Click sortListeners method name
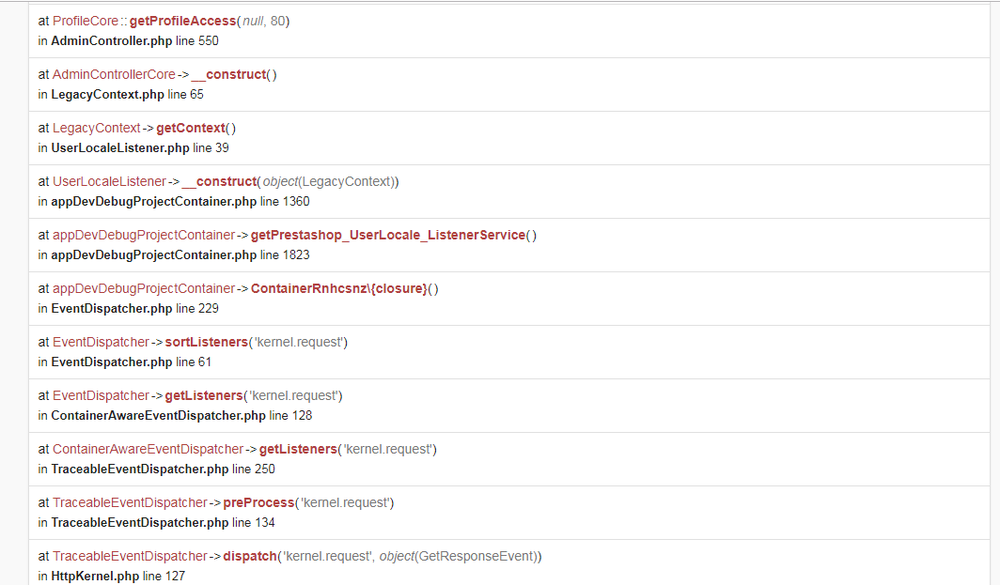 pos(206,342)
